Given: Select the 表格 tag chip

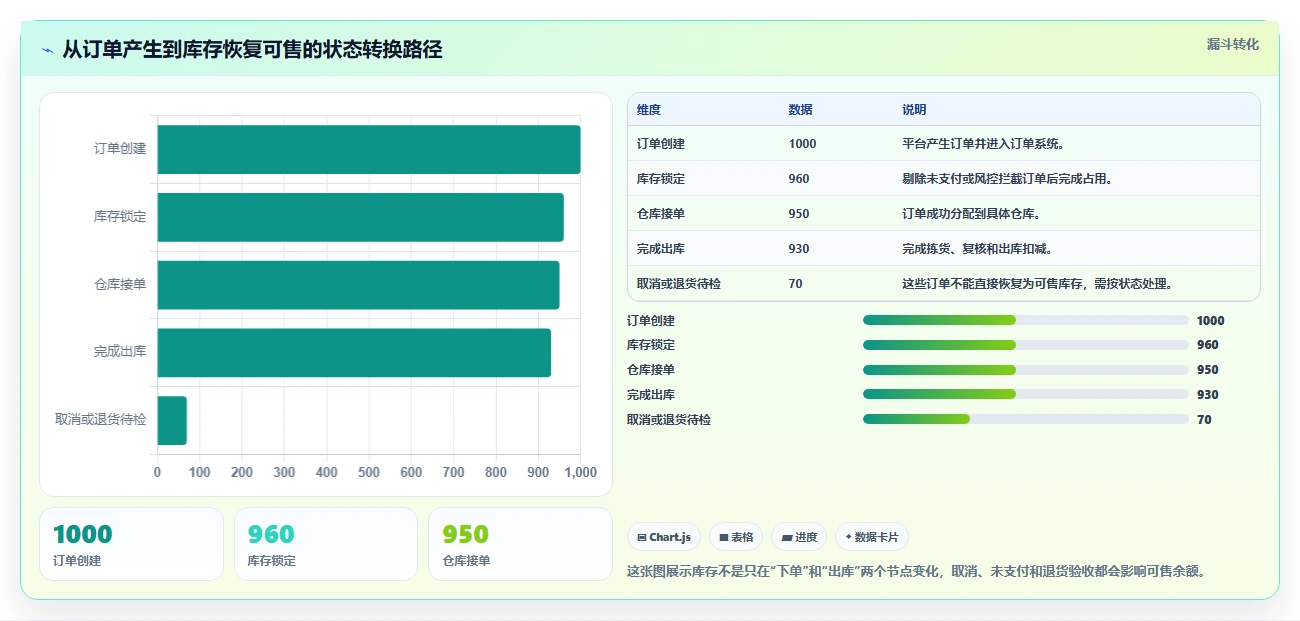Looking at the screenshot, I should [x=736, y=537].
